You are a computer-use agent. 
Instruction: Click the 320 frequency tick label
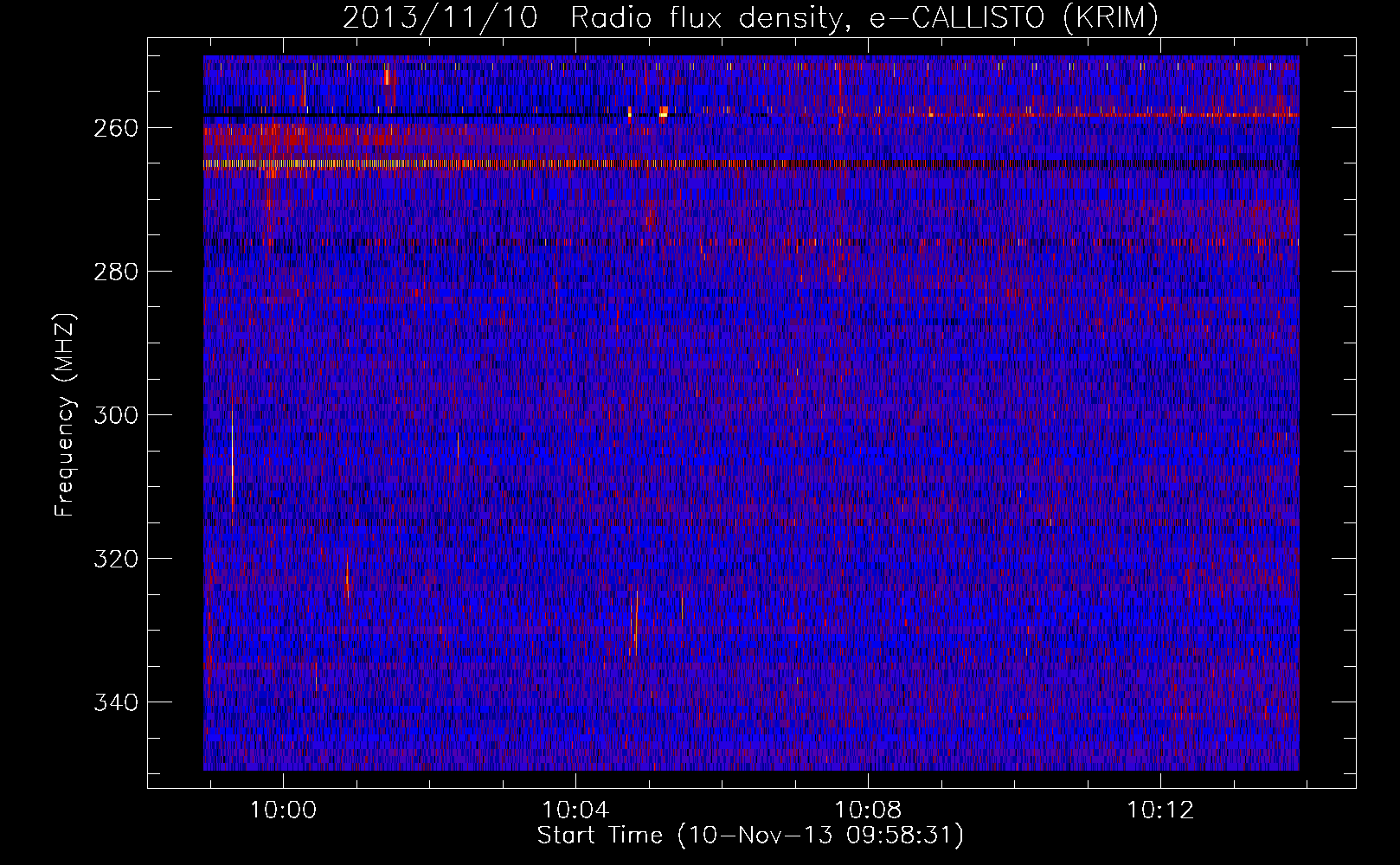click(x=116, y=559)
